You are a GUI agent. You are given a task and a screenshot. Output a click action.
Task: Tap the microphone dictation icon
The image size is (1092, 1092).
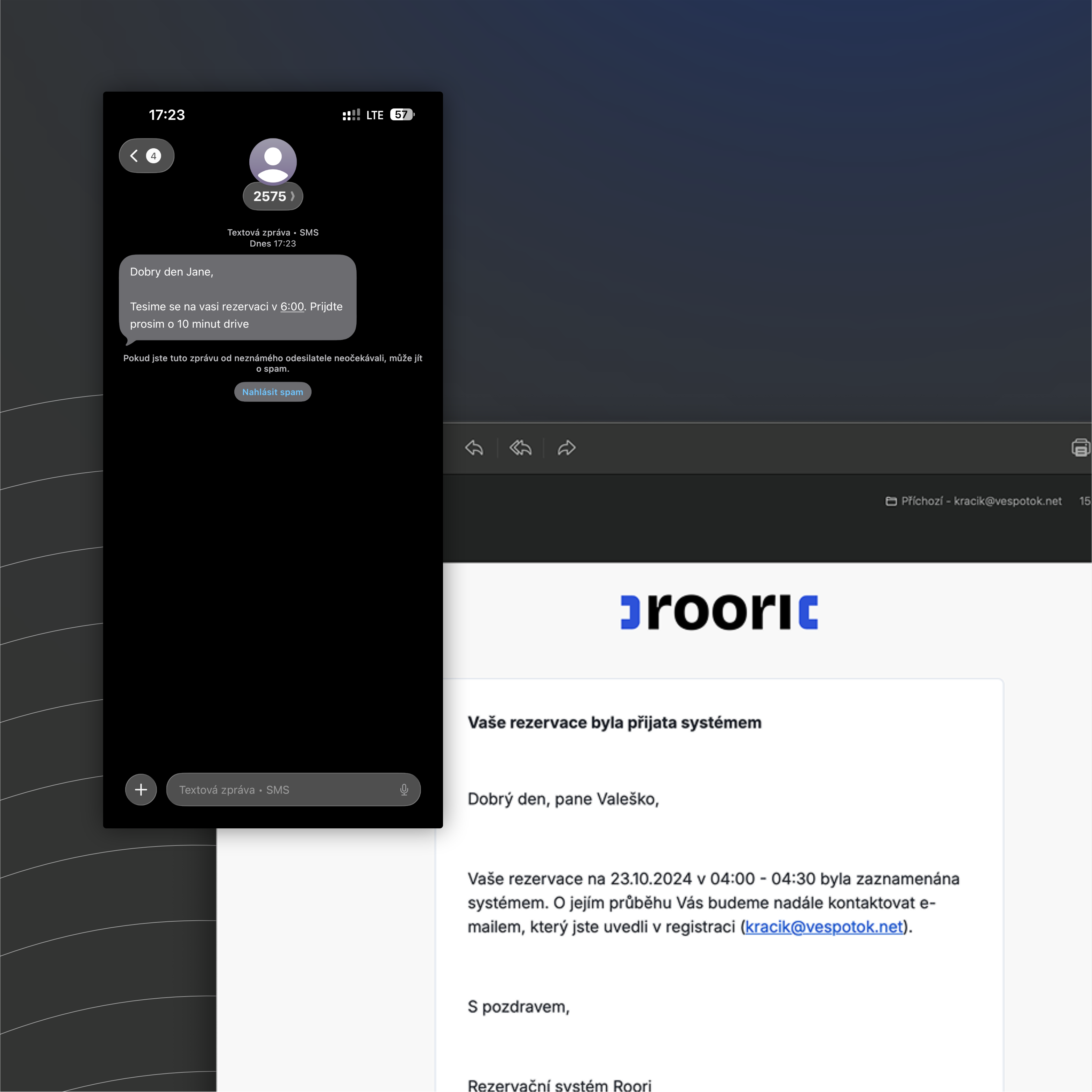tap(404, 789)
